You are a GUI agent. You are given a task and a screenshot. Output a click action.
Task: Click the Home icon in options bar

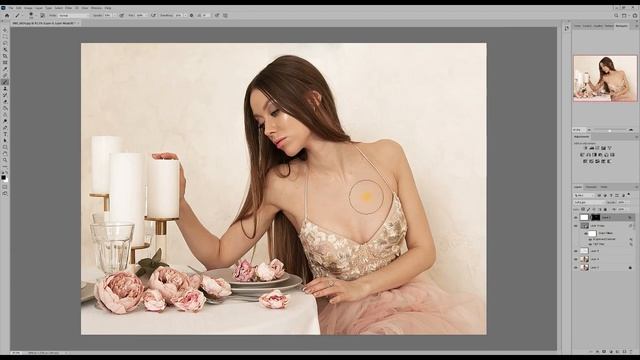click(x=7, y=16)
